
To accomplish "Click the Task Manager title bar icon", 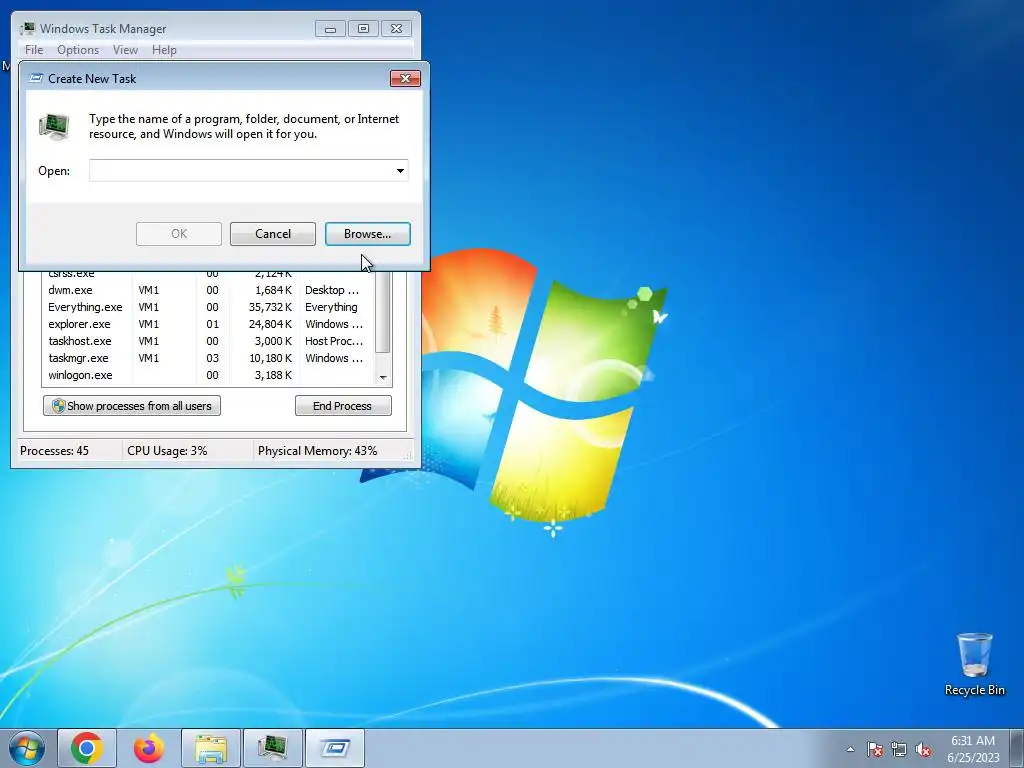I will click(27, 29).
